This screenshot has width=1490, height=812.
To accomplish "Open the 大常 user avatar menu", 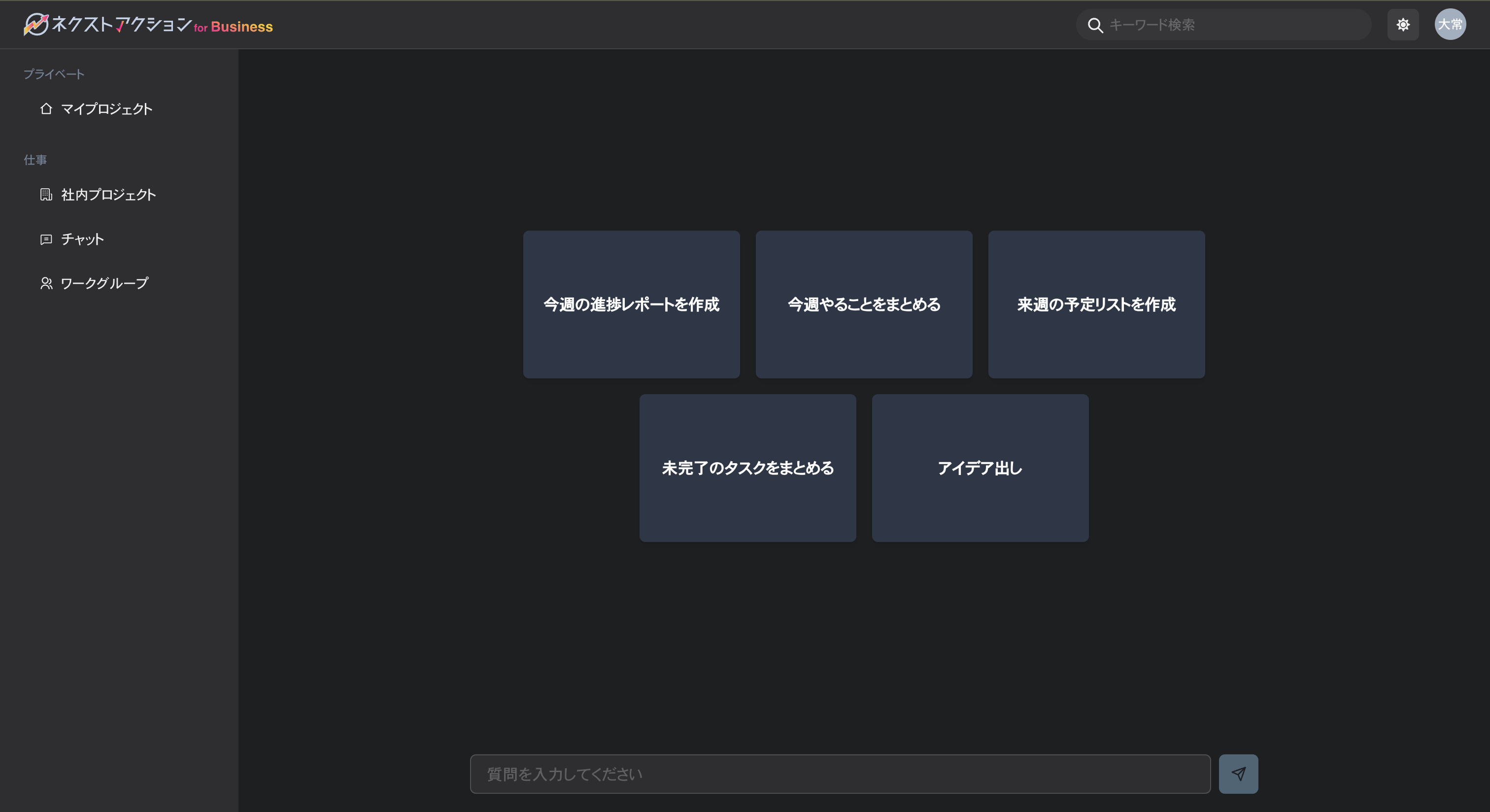I will [x=1450, y=24].
